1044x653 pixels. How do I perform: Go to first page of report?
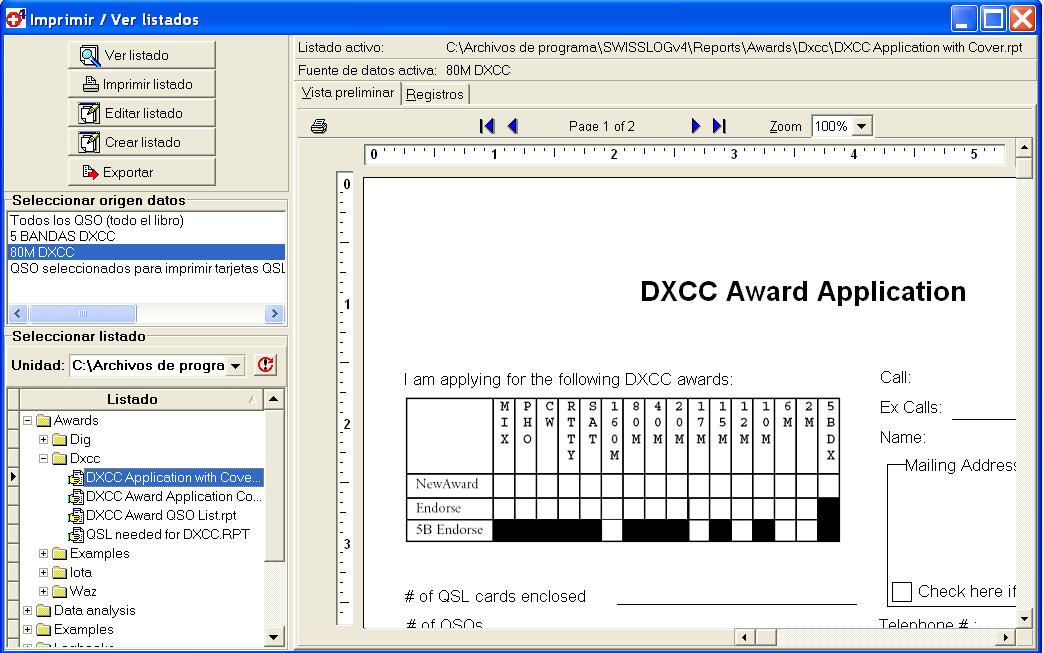(487, 126)
